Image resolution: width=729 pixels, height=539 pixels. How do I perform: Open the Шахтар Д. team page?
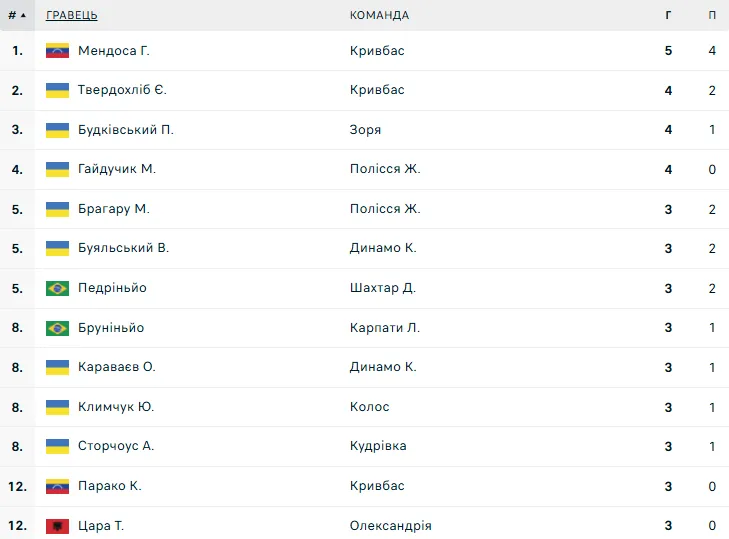click(383, 288)
